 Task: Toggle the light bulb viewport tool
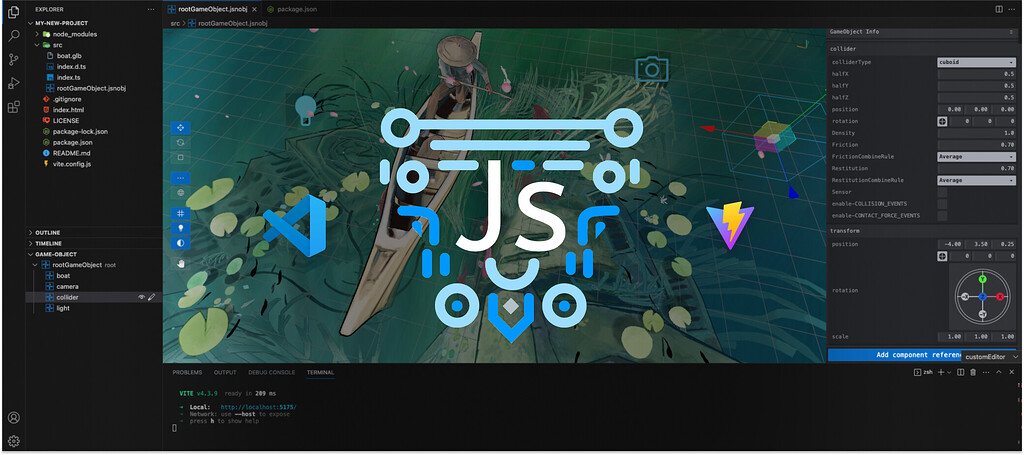pyautogui.click(x=180, y=228)
